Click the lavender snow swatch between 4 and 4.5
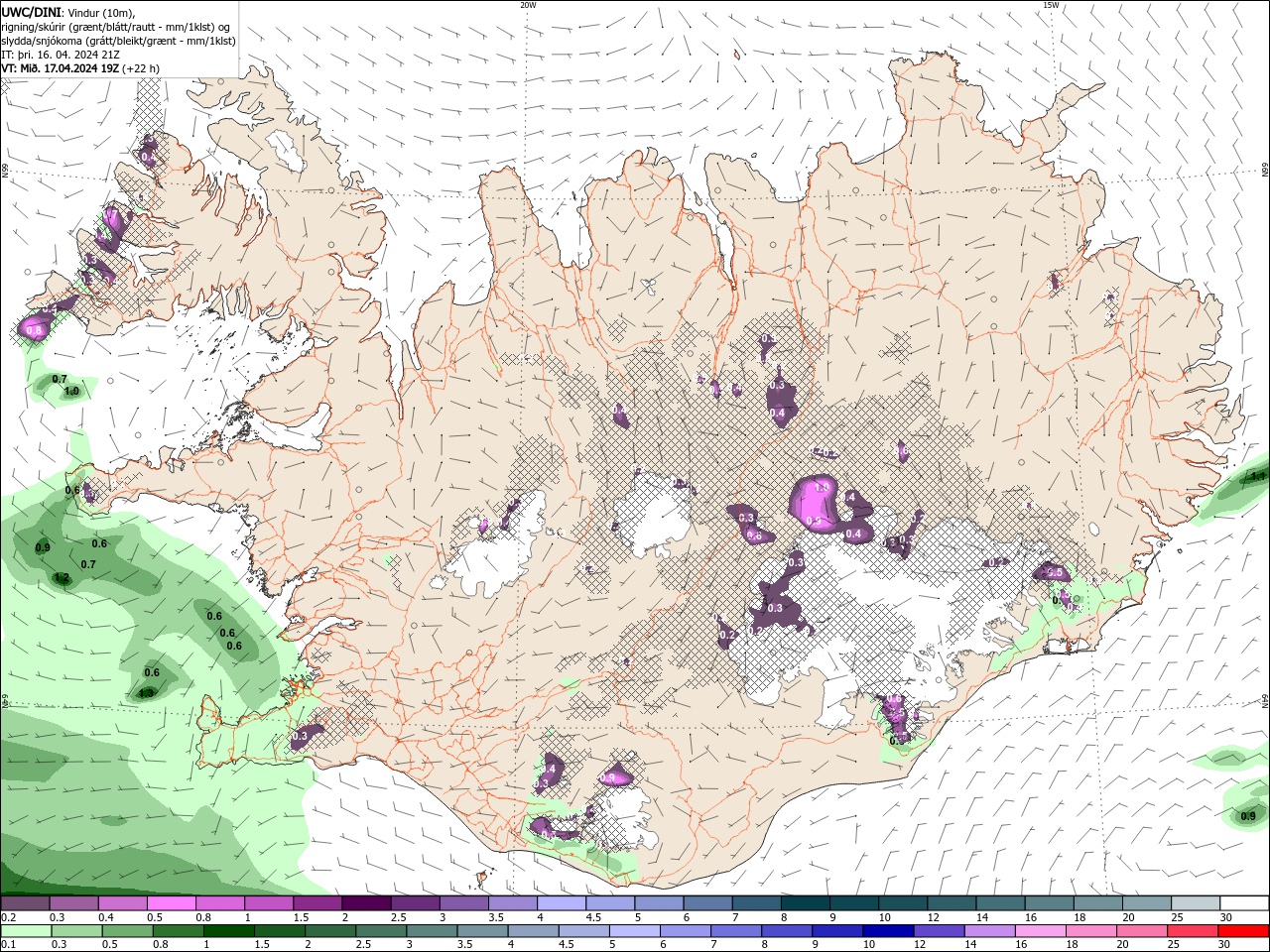This screenshot has width=1270, height=952. tap(562, 903)
